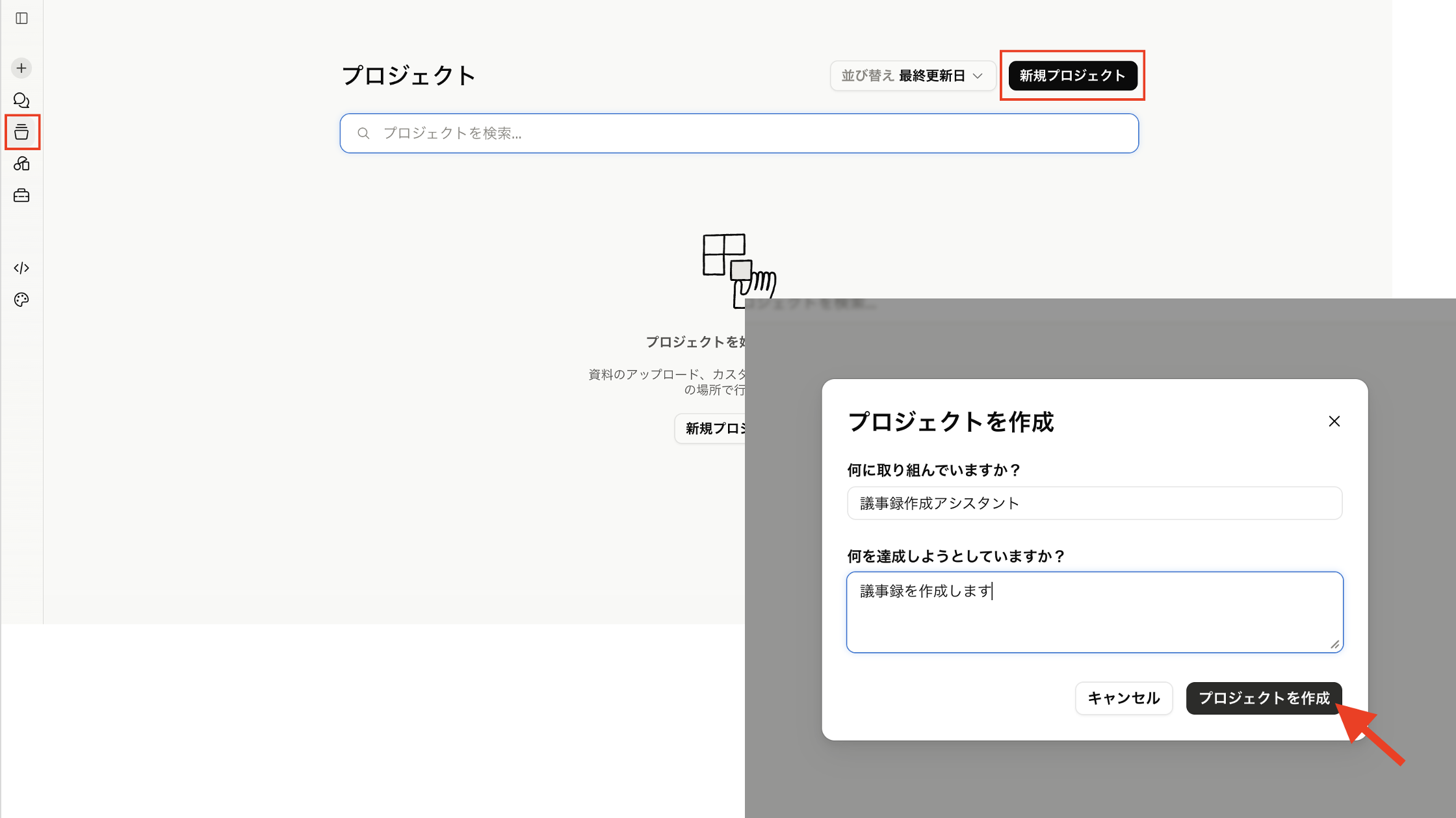
Task: Open the Projects icon in sidebar
Action: (x=21, y=132)
